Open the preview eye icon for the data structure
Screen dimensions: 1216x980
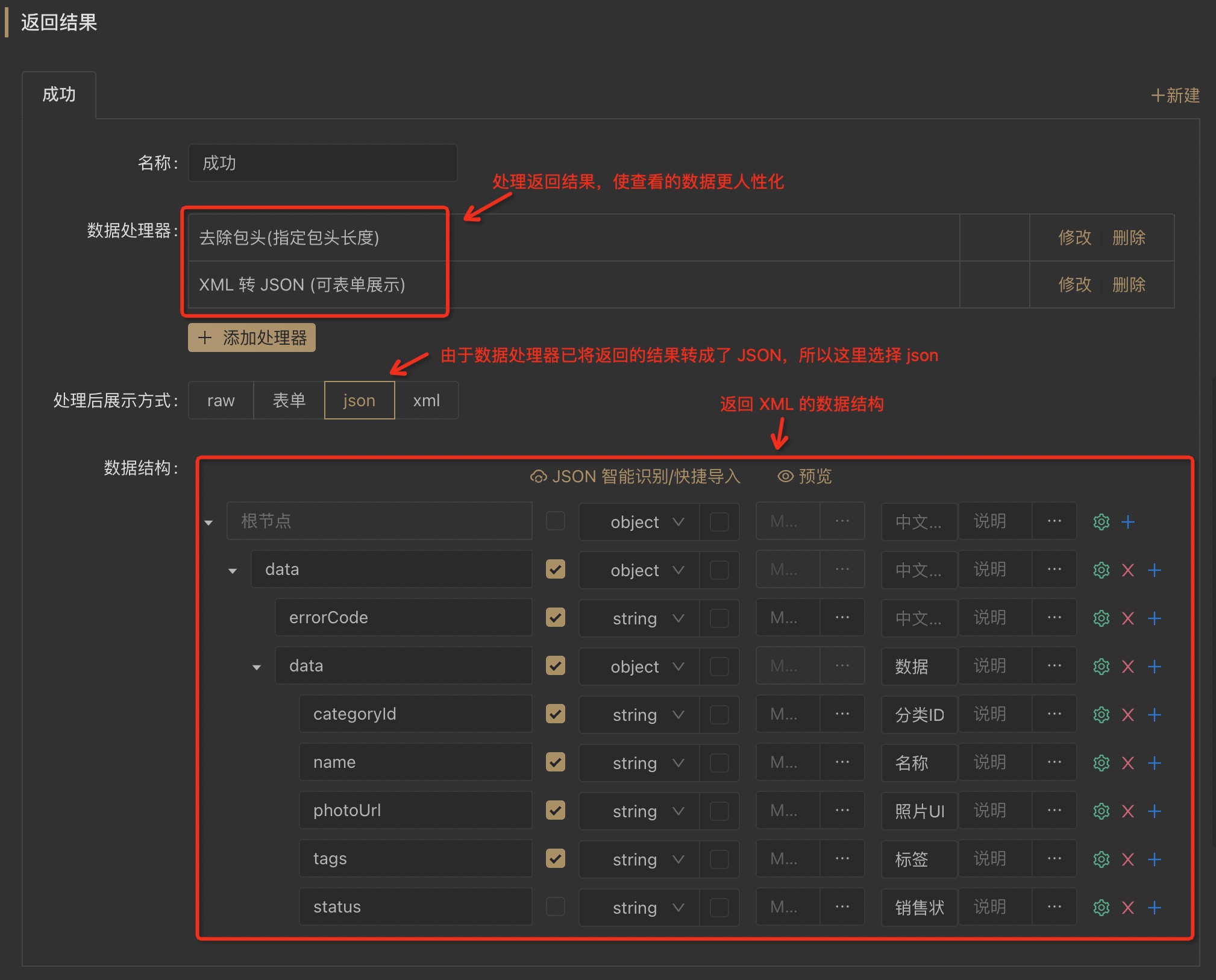pyautogui.click(x=785, y=476)
